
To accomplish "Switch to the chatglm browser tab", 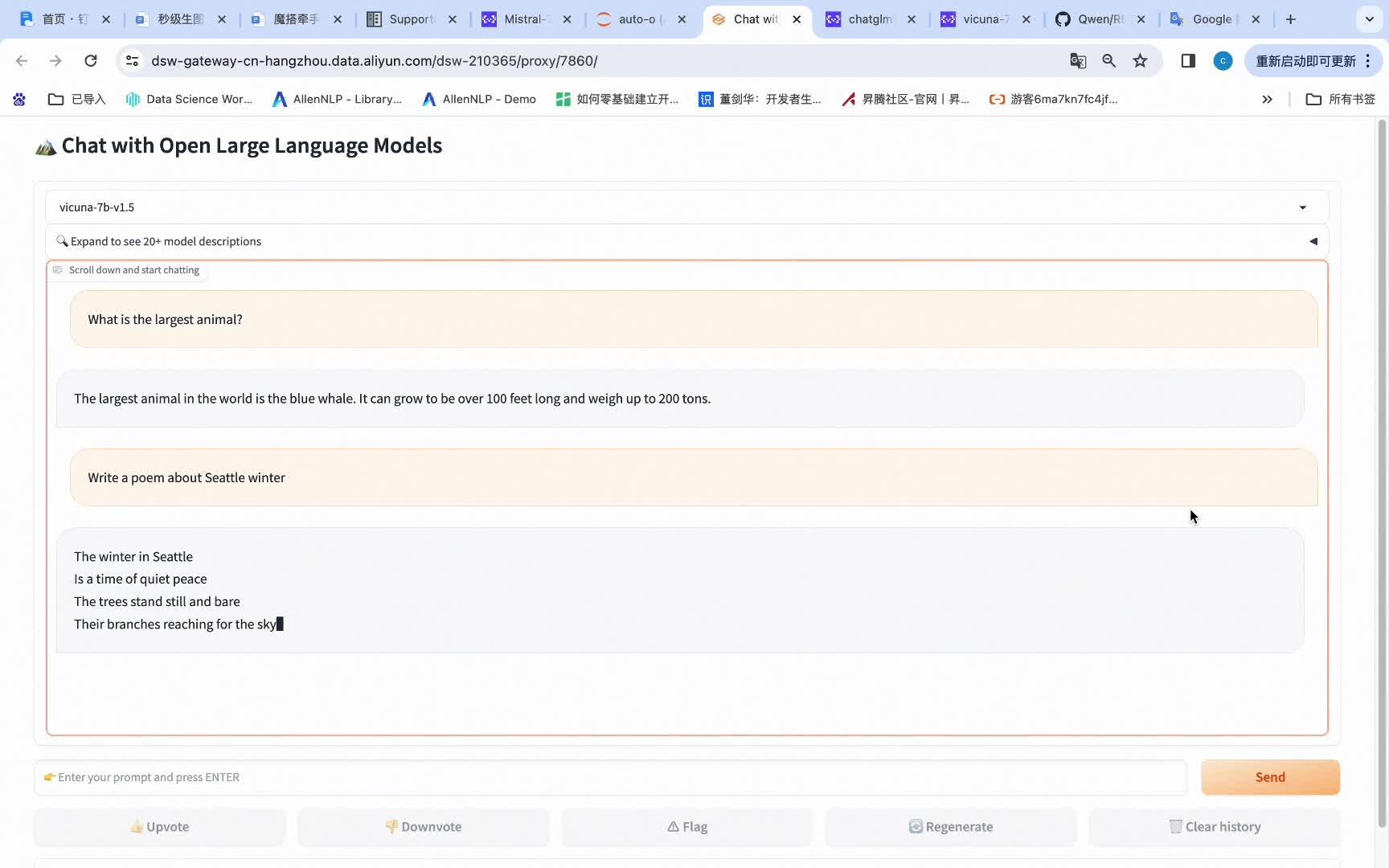I will pyautogui.click(x=870, y=18).
